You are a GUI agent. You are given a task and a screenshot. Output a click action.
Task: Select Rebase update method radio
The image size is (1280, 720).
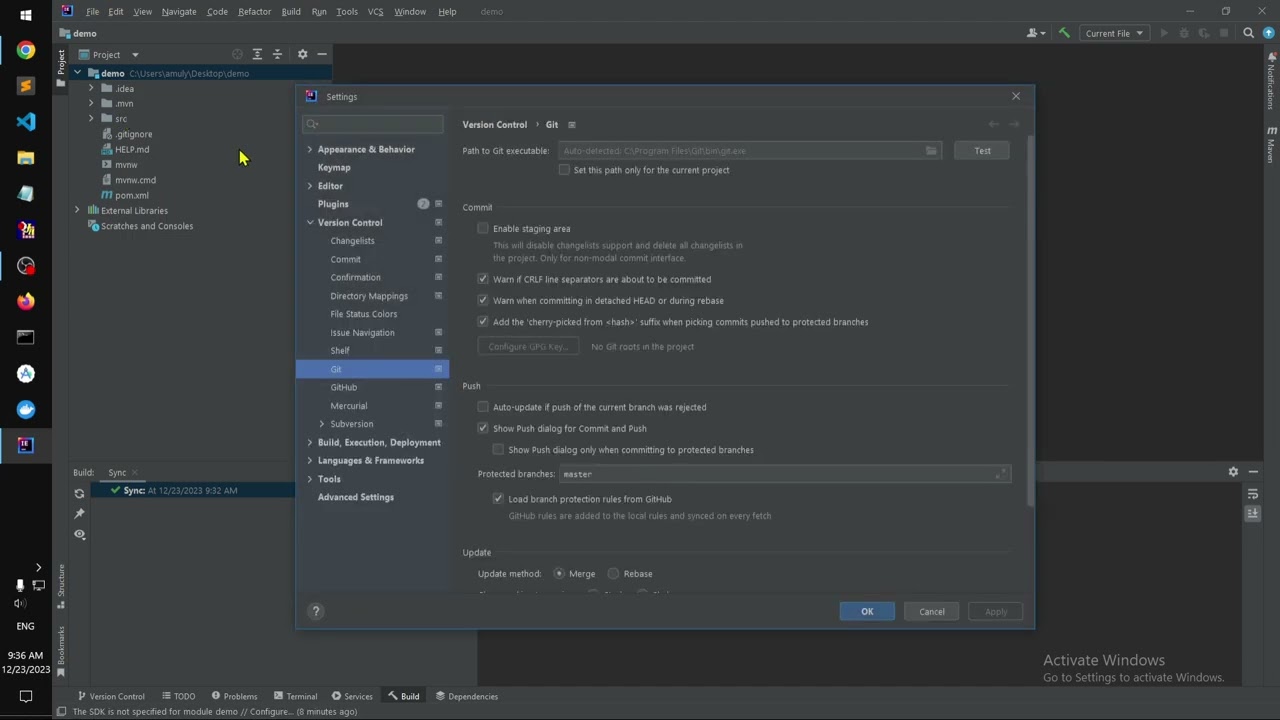613,574
